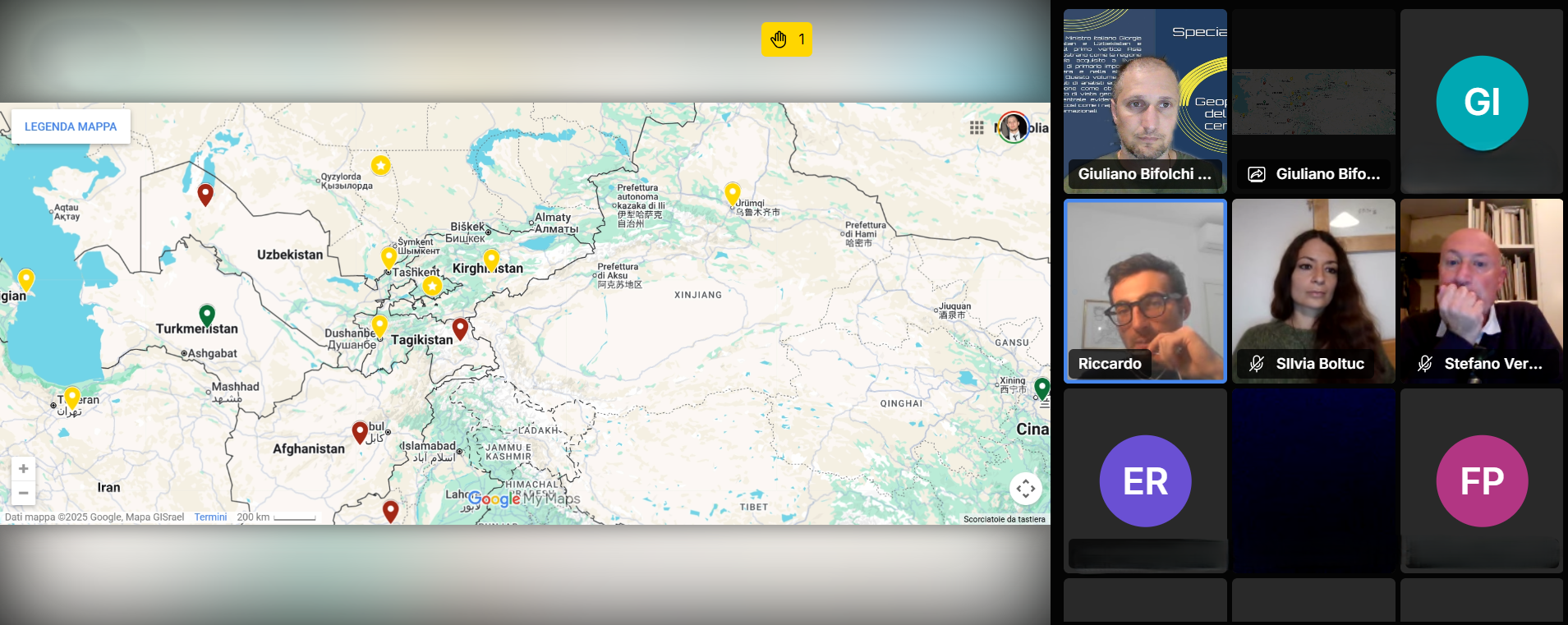Select red pin at Kabul

(360, 433)
